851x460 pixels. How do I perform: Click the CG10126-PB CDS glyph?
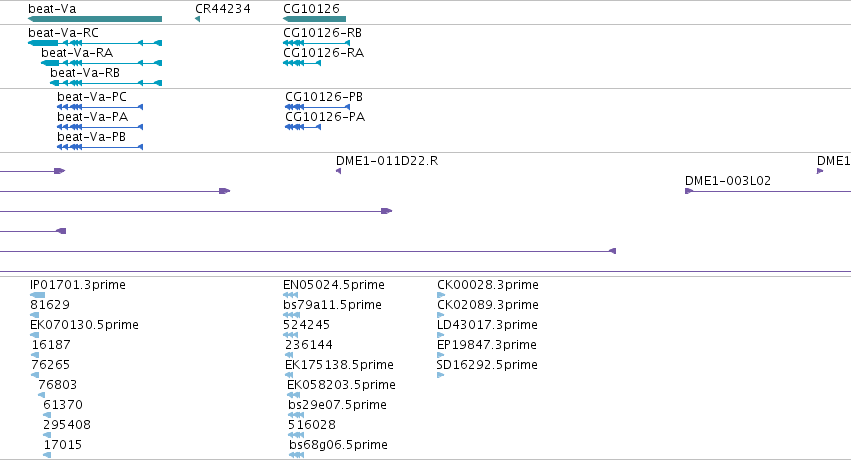(x=317, y=107)
